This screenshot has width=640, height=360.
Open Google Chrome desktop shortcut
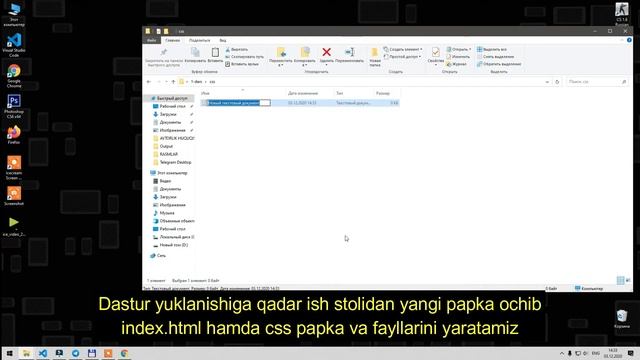[14, 76]
